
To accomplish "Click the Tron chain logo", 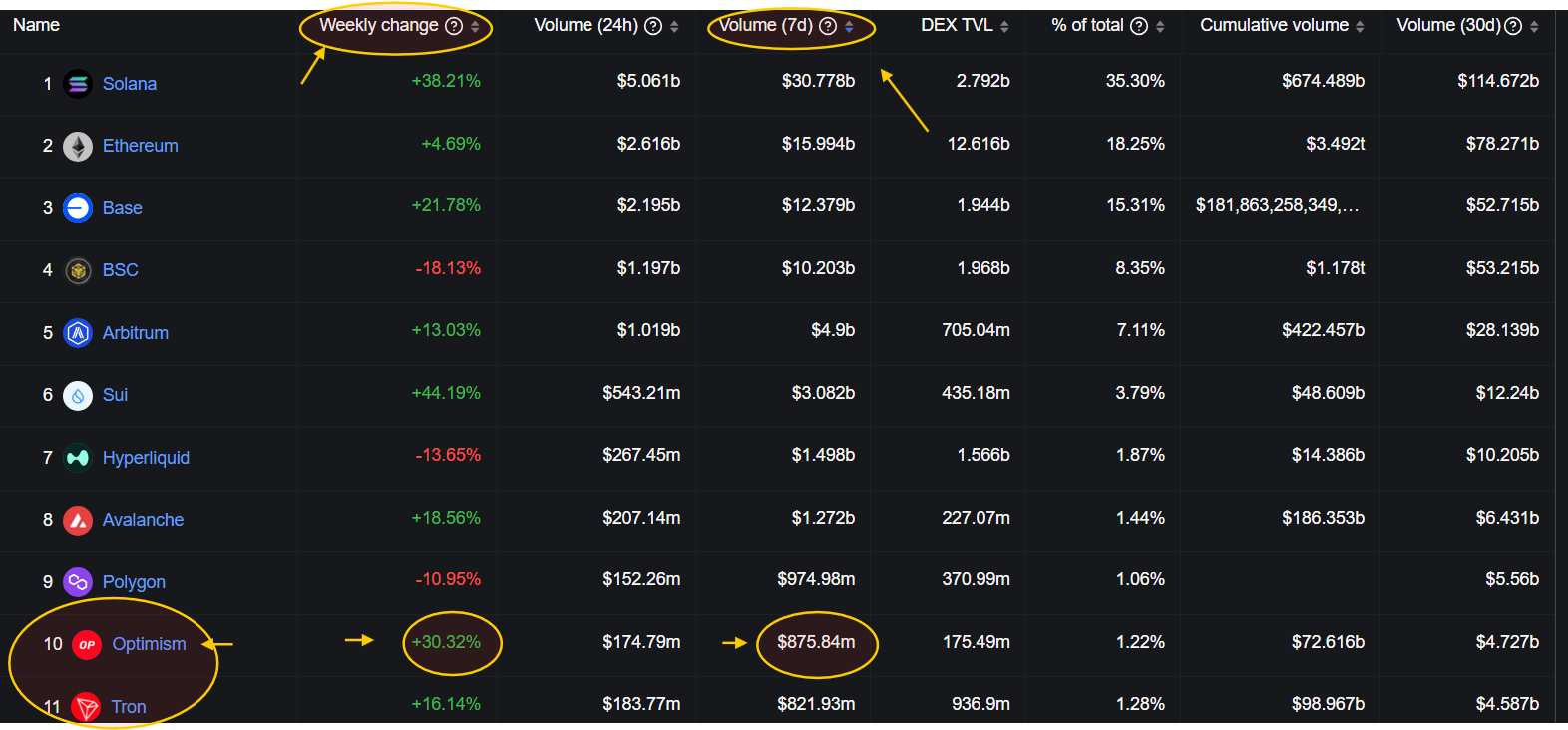I will tap(87, 707).
